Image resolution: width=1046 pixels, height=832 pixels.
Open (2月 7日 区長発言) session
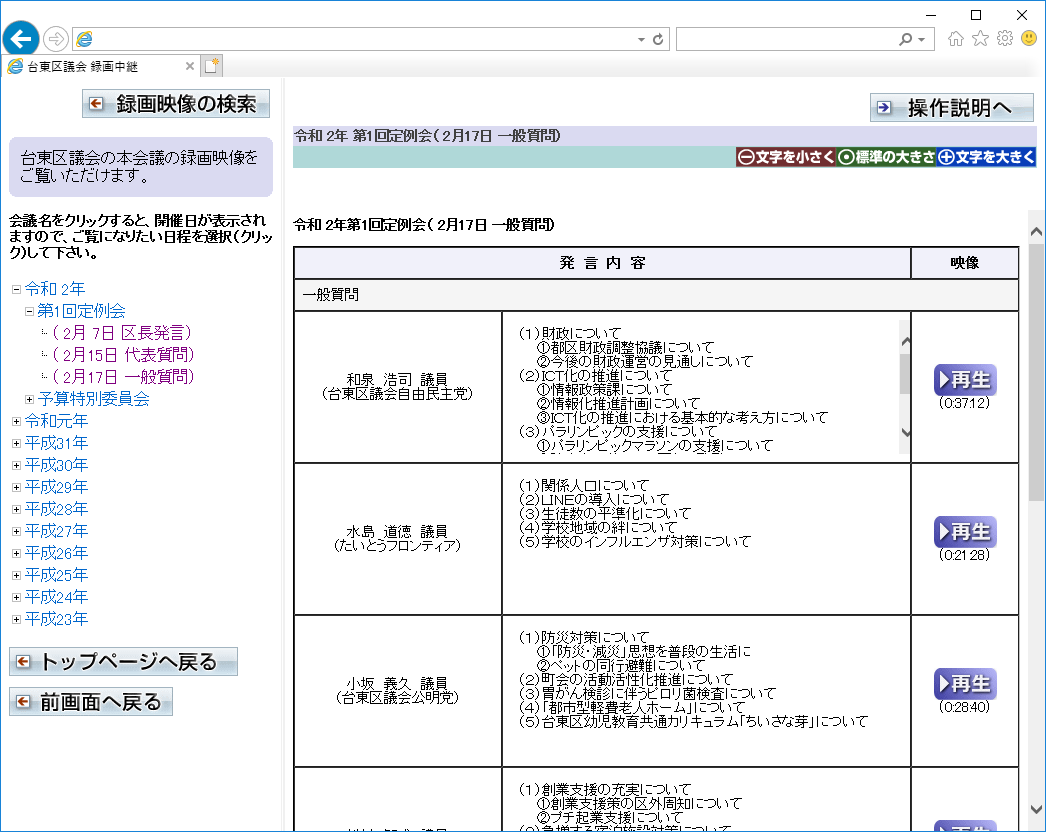(x=122, y=332)
